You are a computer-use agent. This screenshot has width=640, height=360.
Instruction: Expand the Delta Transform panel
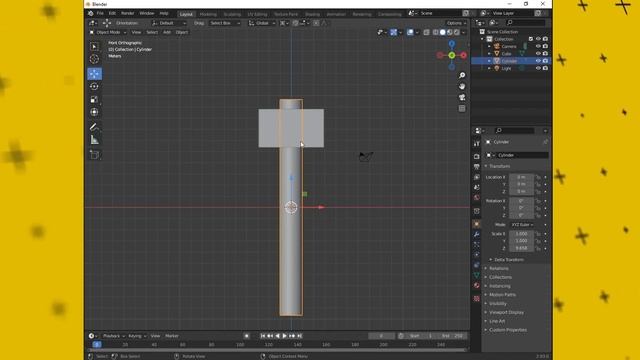[509, 260]
